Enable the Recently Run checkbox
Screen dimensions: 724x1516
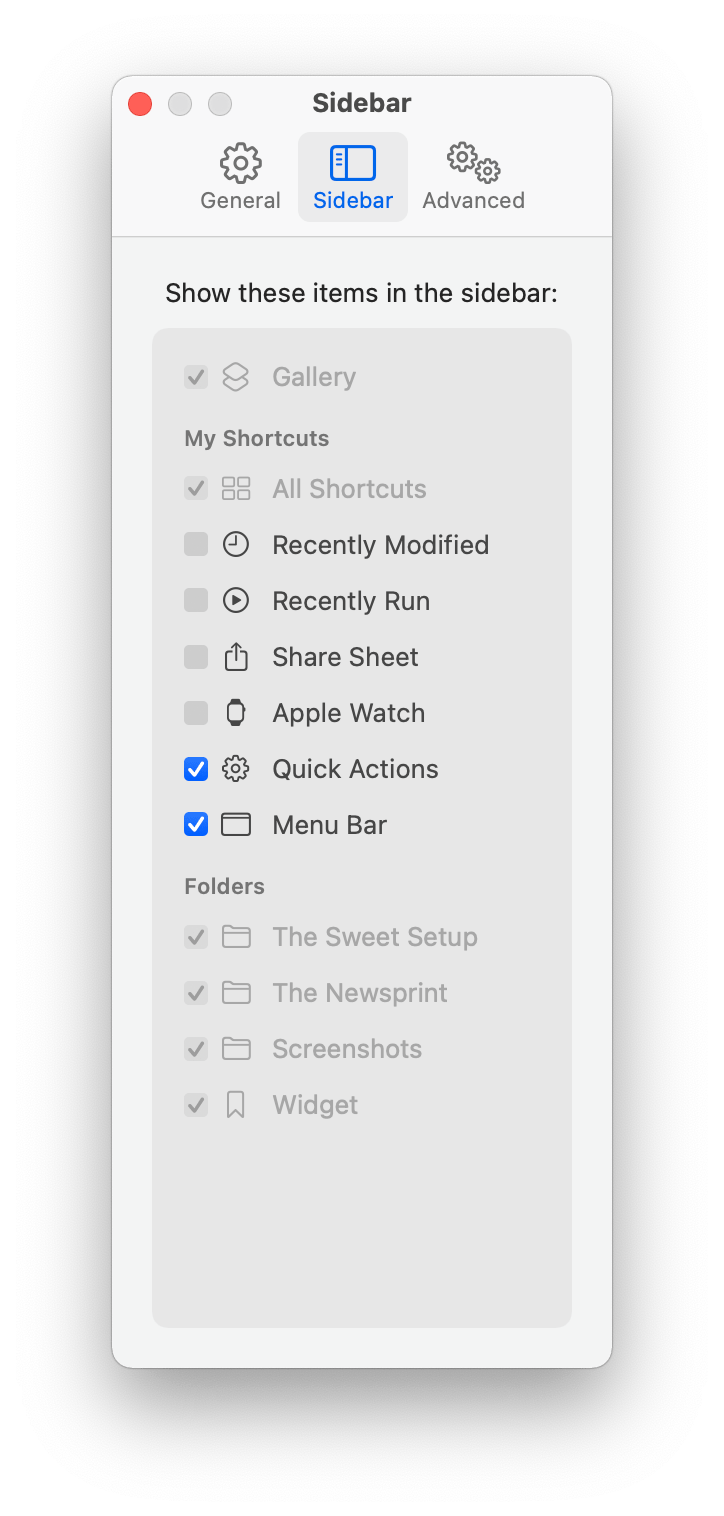coord(196,601)
